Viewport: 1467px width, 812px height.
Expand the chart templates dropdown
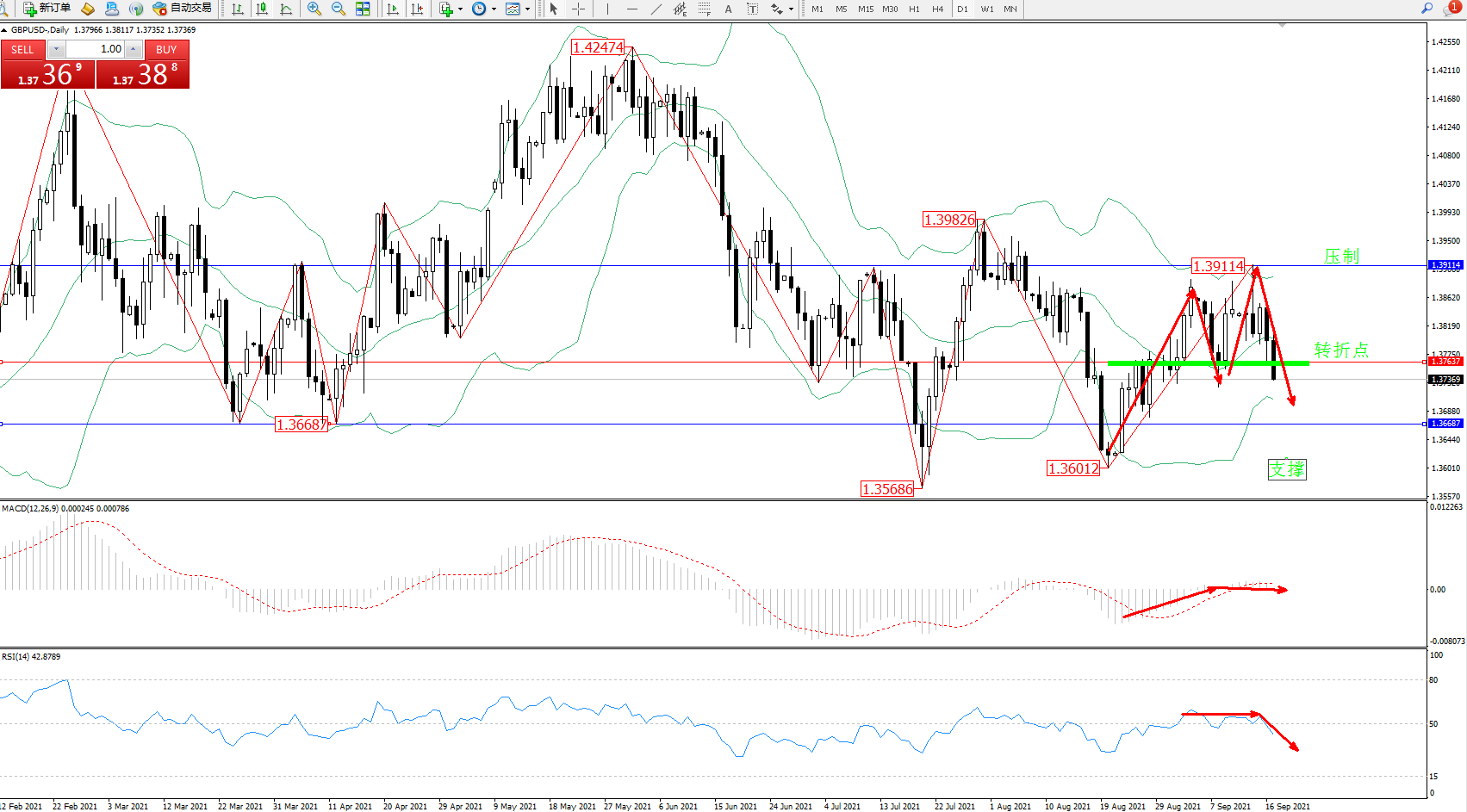tap(527, 9)
